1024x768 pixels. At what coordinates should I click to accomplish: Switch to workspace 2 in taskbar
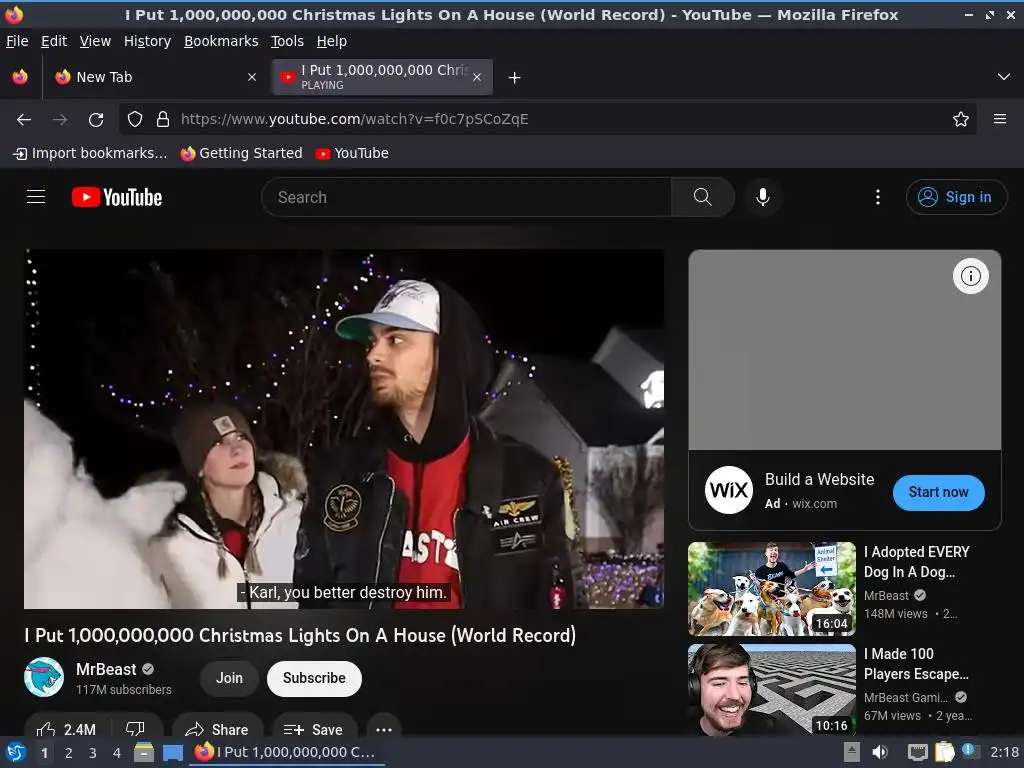pos(69,753)
